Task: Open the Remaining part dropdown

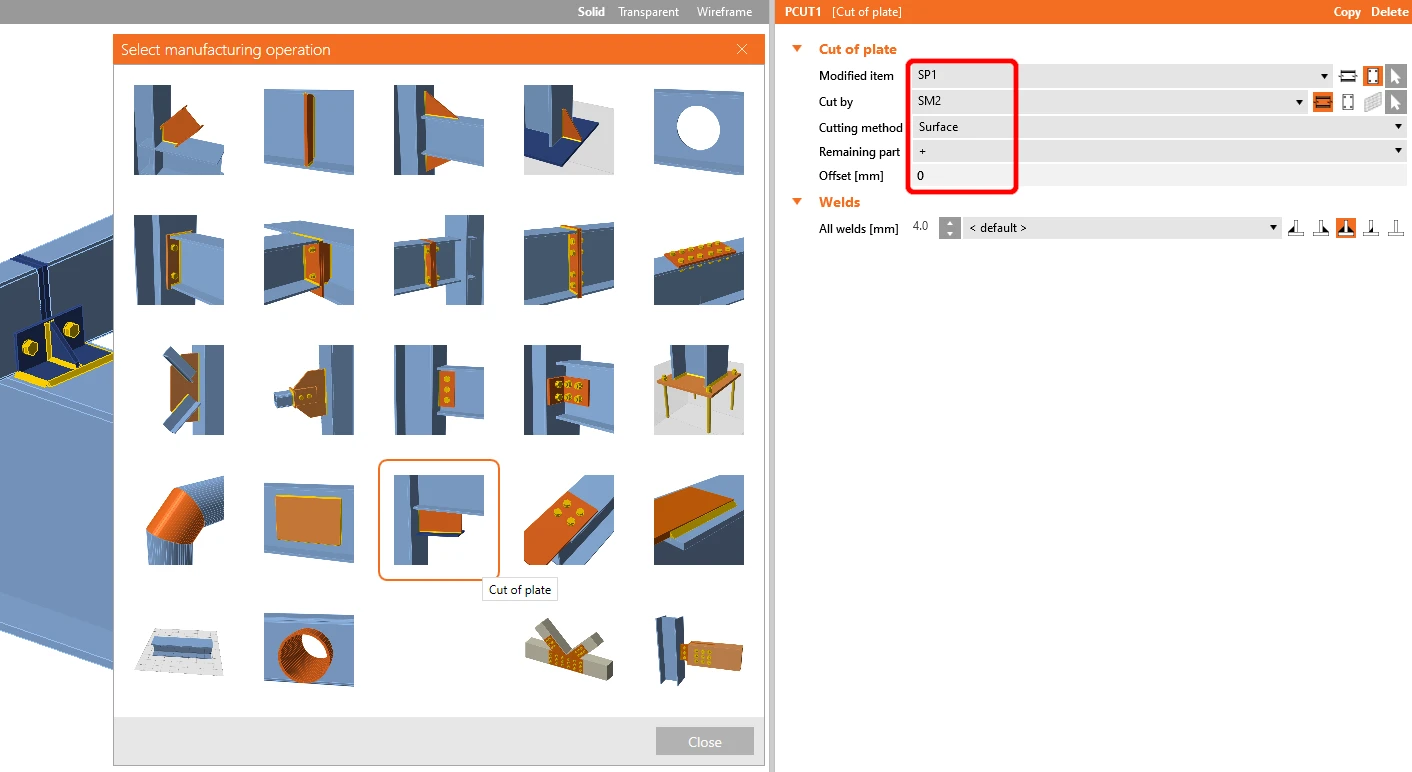Action: tap(1158, 151)
